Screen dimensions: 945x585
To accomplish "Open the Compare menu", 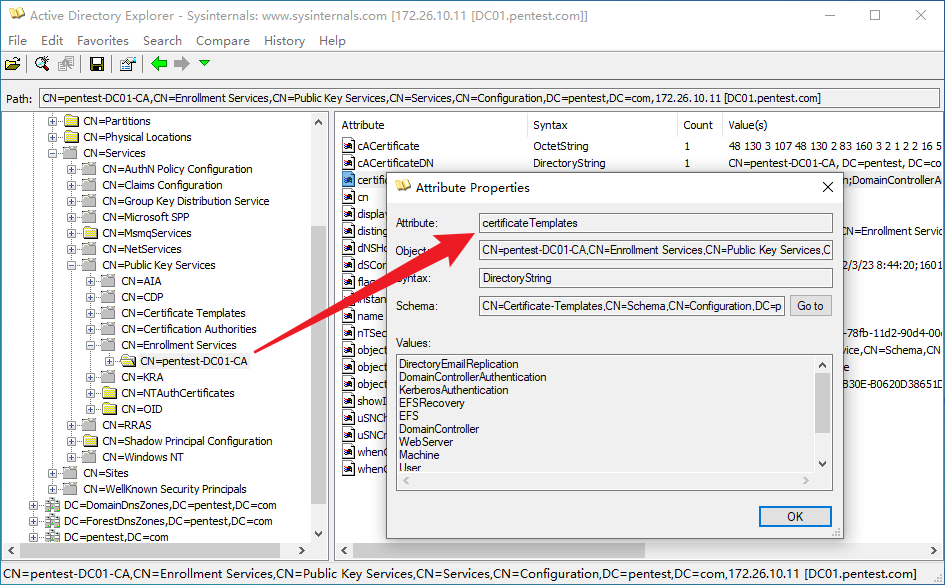I will click(x=222, y=40).
